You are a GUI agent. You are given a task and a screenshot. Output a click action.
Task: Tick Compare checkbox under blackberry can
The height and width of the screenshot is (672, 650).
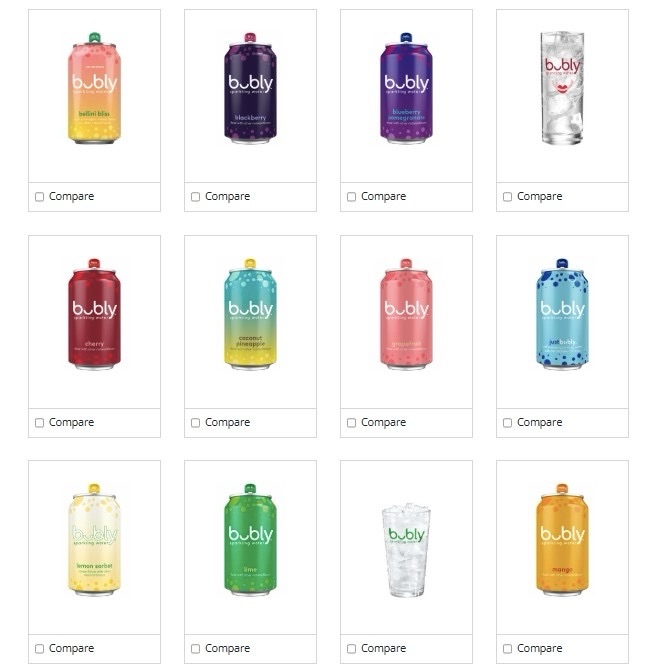click(x=195, y=197)
